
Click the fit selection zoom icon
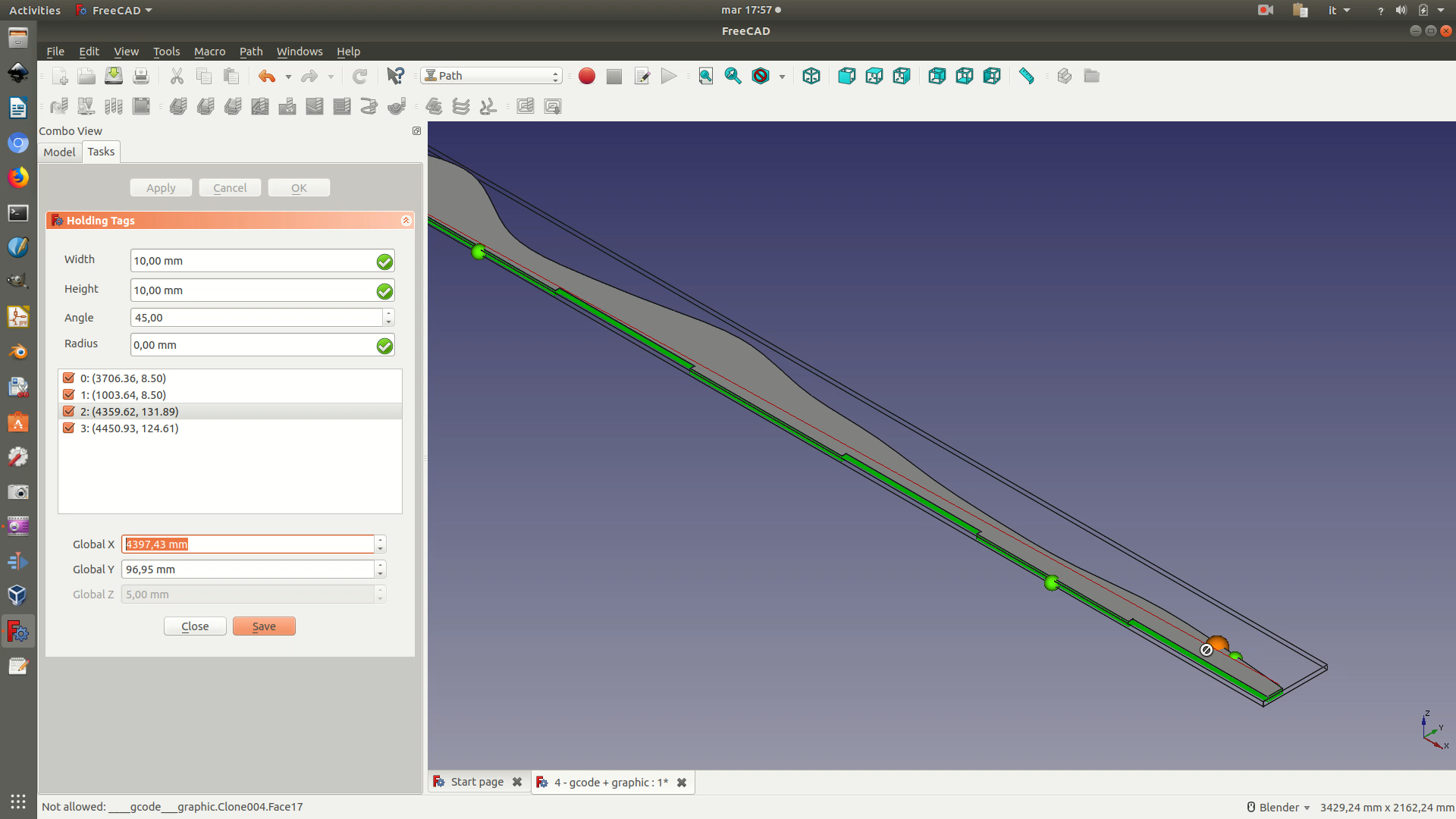tap(733, 76)
